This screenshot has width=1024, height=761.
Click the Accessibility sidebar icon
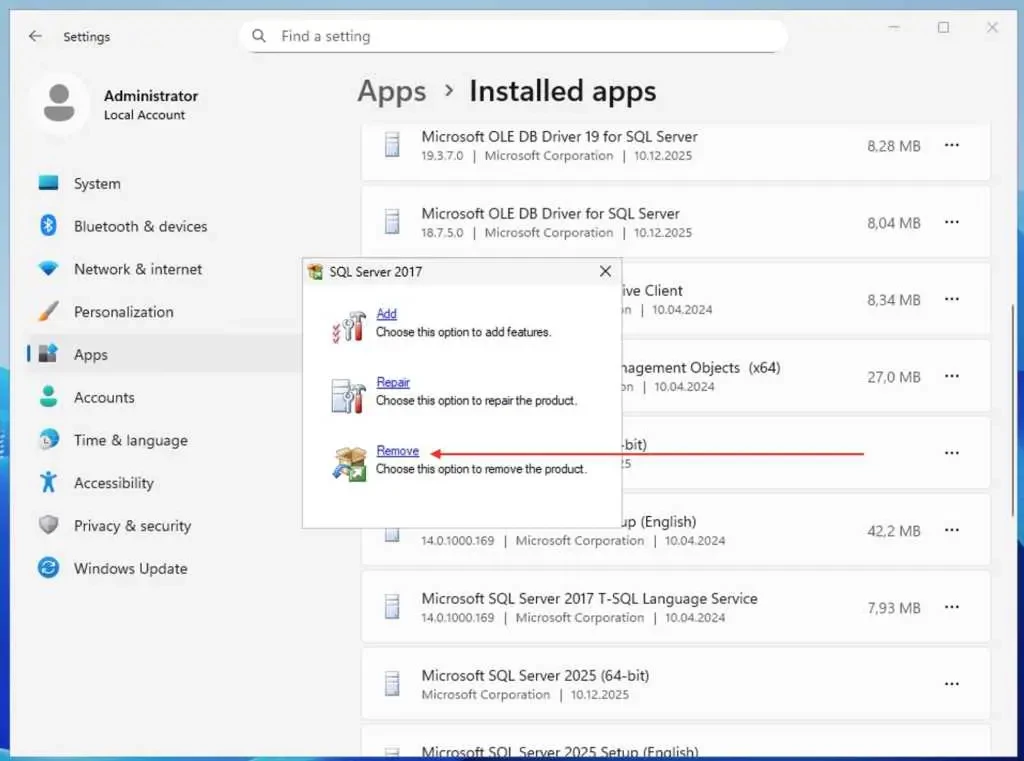pyautogui.click(x=48, y=483)
